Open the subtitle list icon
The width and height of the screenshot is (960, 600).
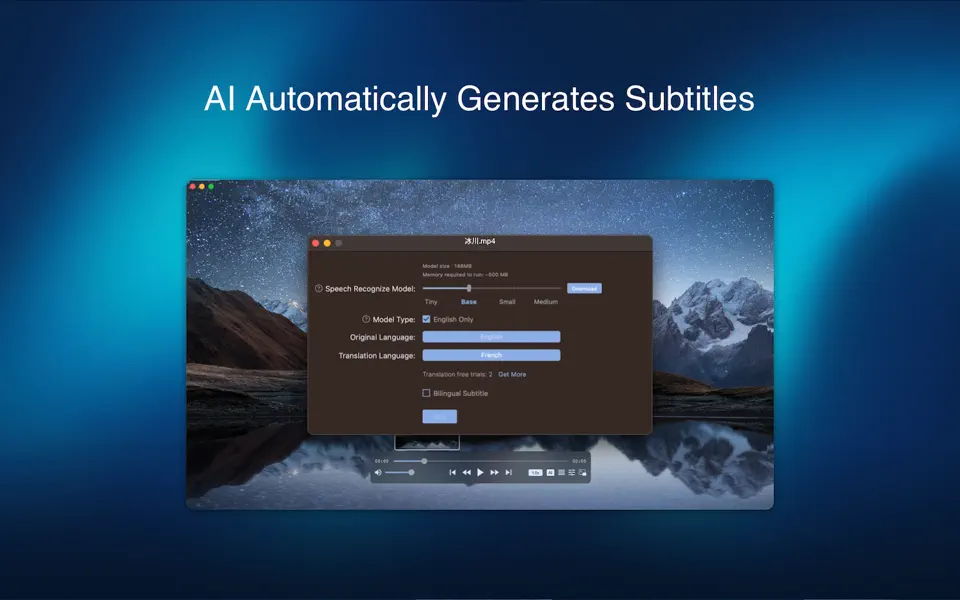pyautogui.click(x=562, y=471)
